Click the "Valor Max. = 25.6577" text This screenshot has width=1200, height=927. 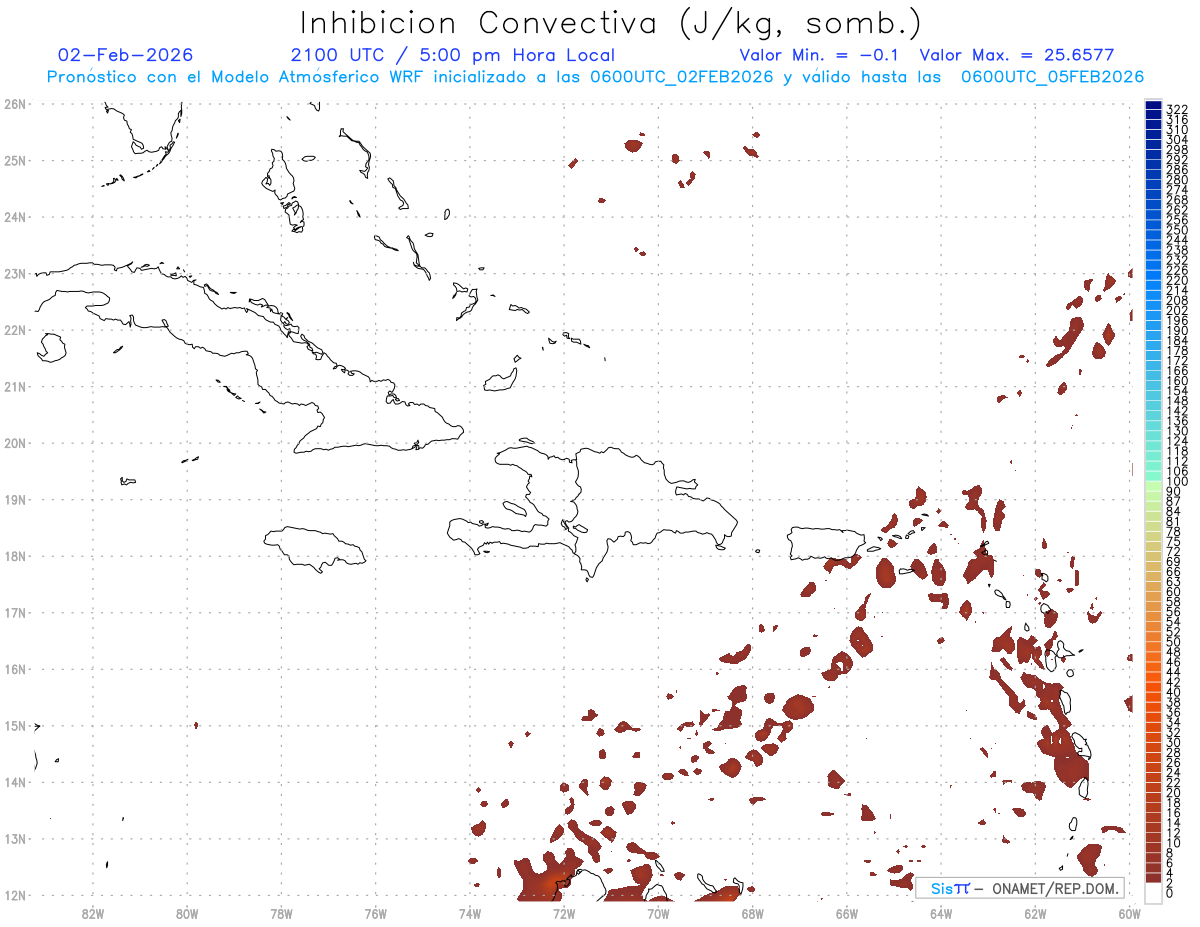coord(1017,55)
